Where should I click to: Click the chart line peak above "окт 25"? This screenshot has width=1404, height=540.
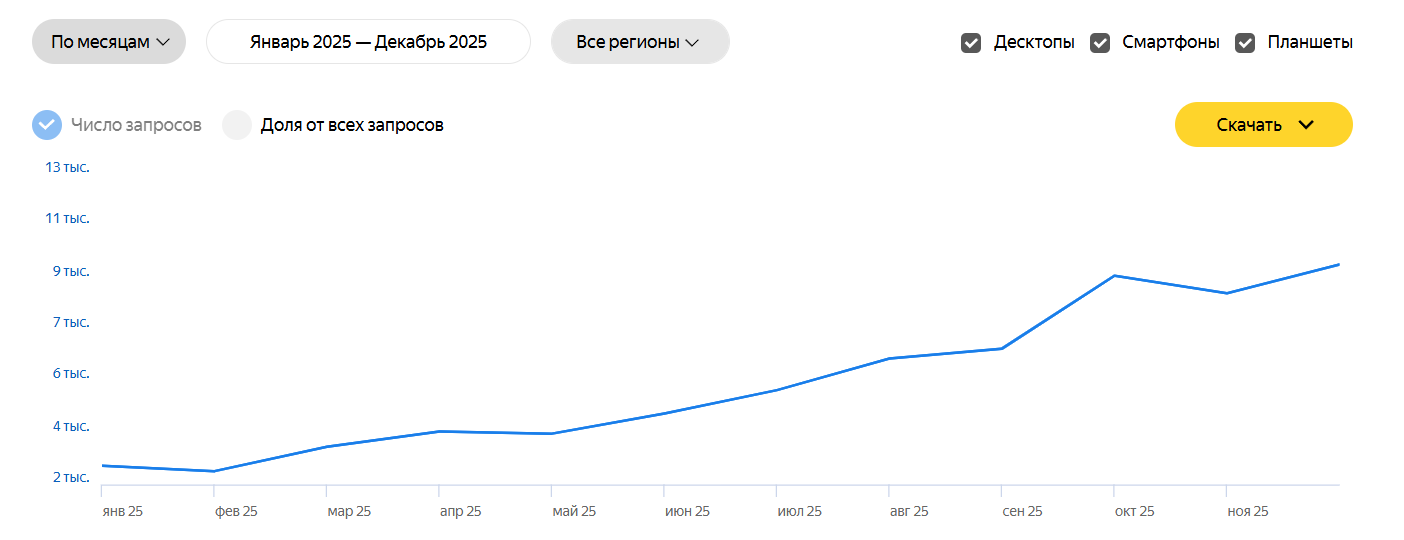coord(1114,276)
